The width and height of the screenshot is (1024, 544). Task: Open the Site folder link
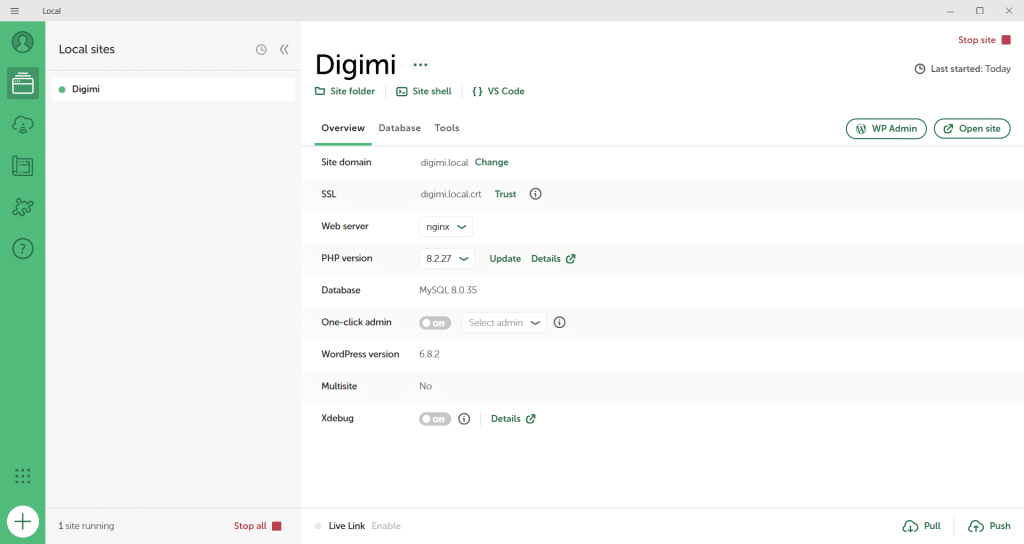(x=345, y=91)
